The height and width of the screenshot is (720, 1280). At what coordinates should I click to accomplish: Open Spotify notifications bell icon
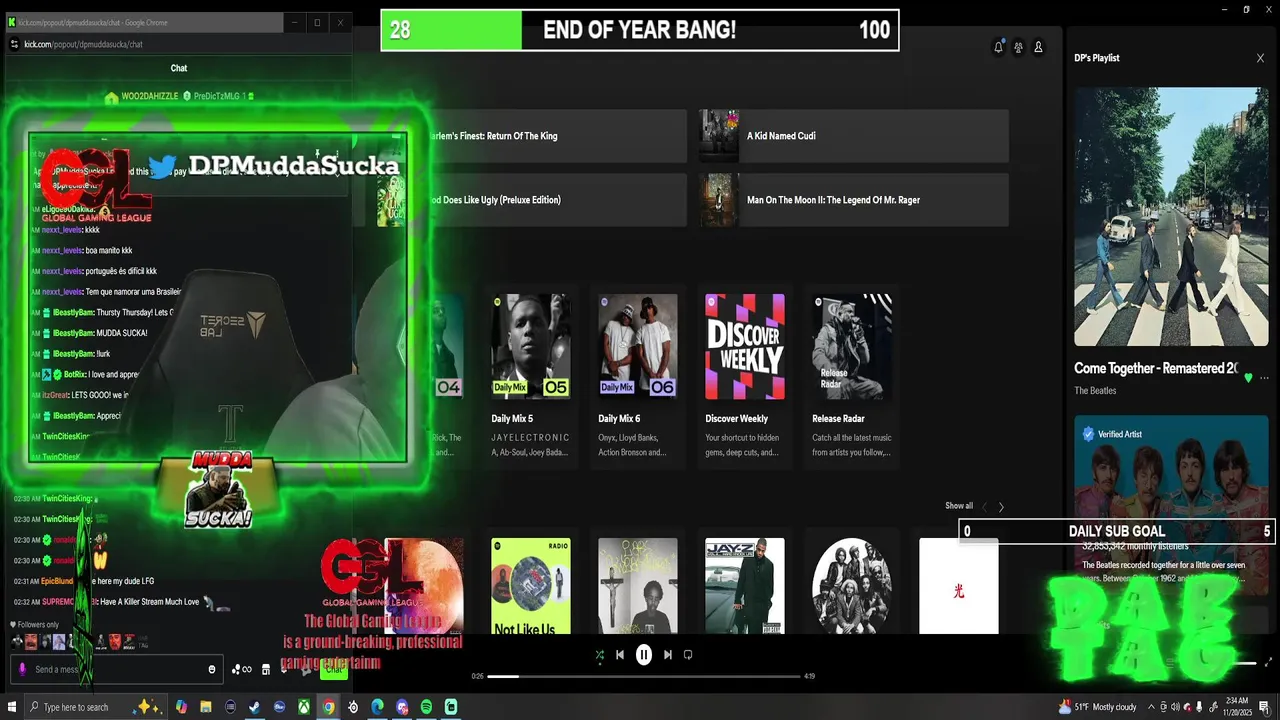[x=998, y=47]
